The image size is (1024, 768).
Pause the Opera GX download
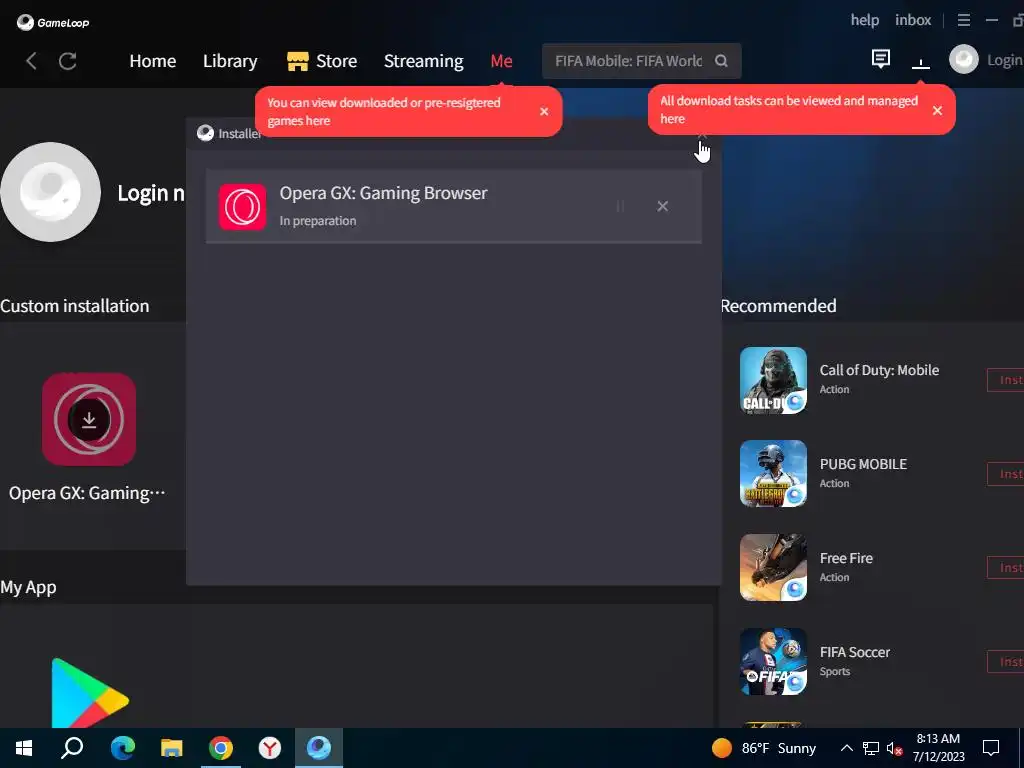(x=620, y=206)
